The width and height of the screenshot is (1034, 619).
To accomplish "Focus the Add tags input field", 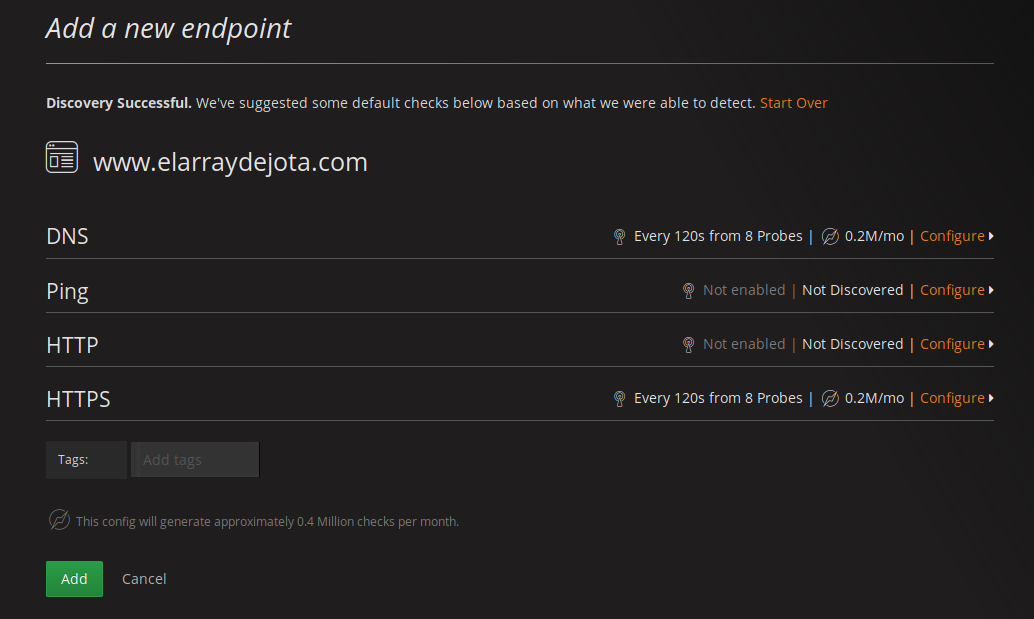I will pyautogui.click(x=195, y=459).
